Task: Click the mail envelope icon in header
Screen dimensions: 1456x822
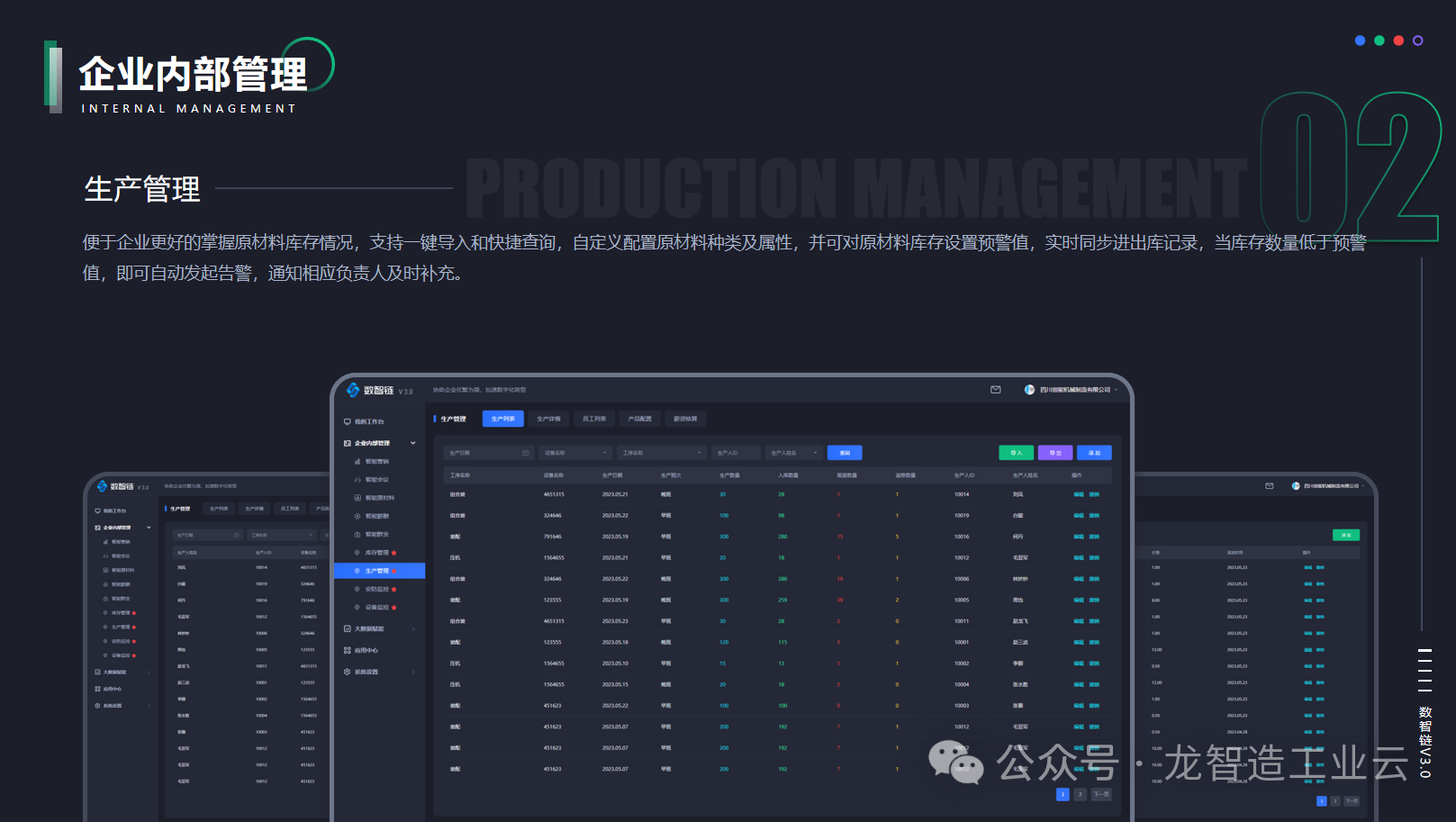Action: coord(995,390)
